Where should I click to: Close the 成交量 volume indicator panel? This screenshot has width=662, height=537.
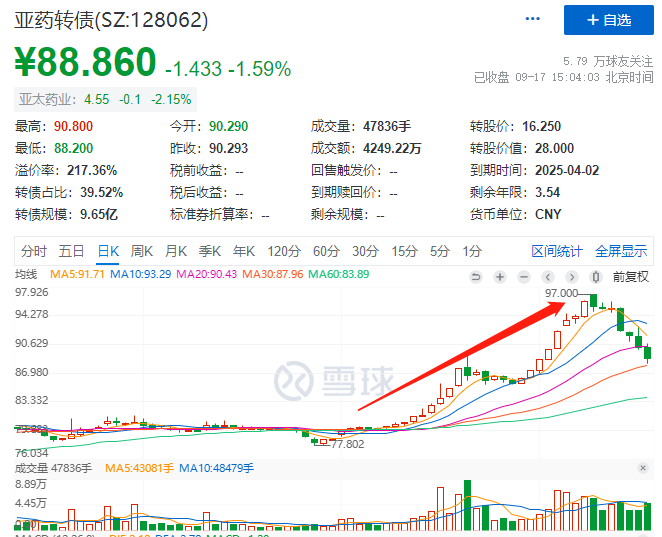coord(643,468)
